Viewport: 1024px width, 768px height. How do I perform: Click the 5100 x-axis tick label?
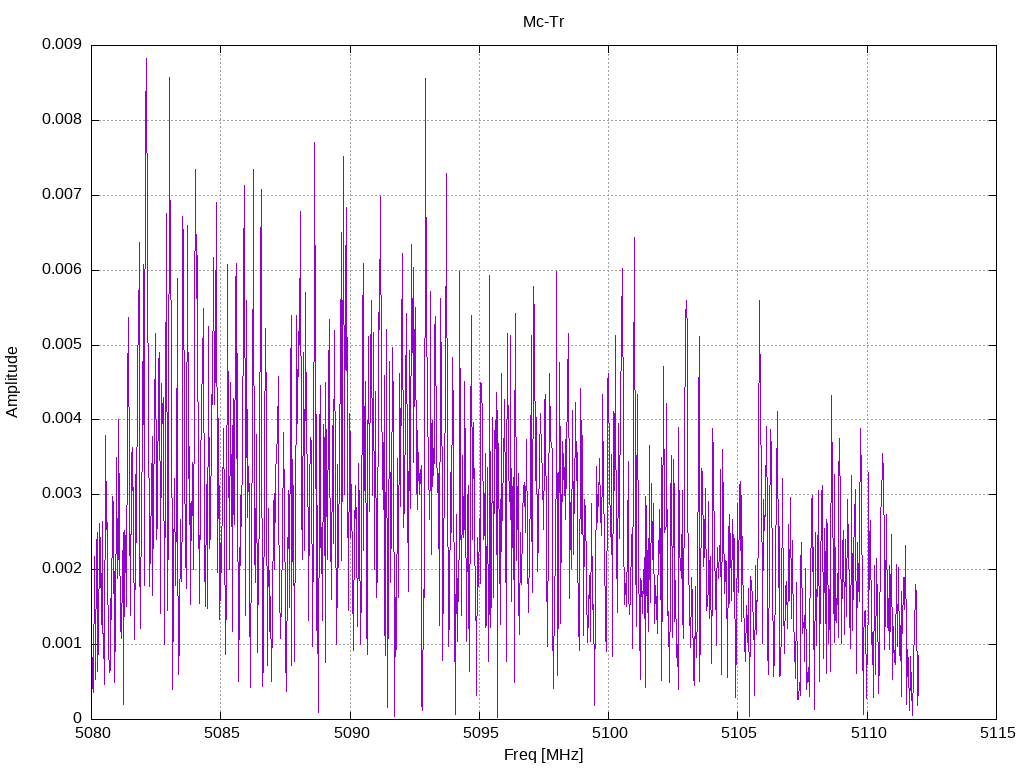pos(609,733)
